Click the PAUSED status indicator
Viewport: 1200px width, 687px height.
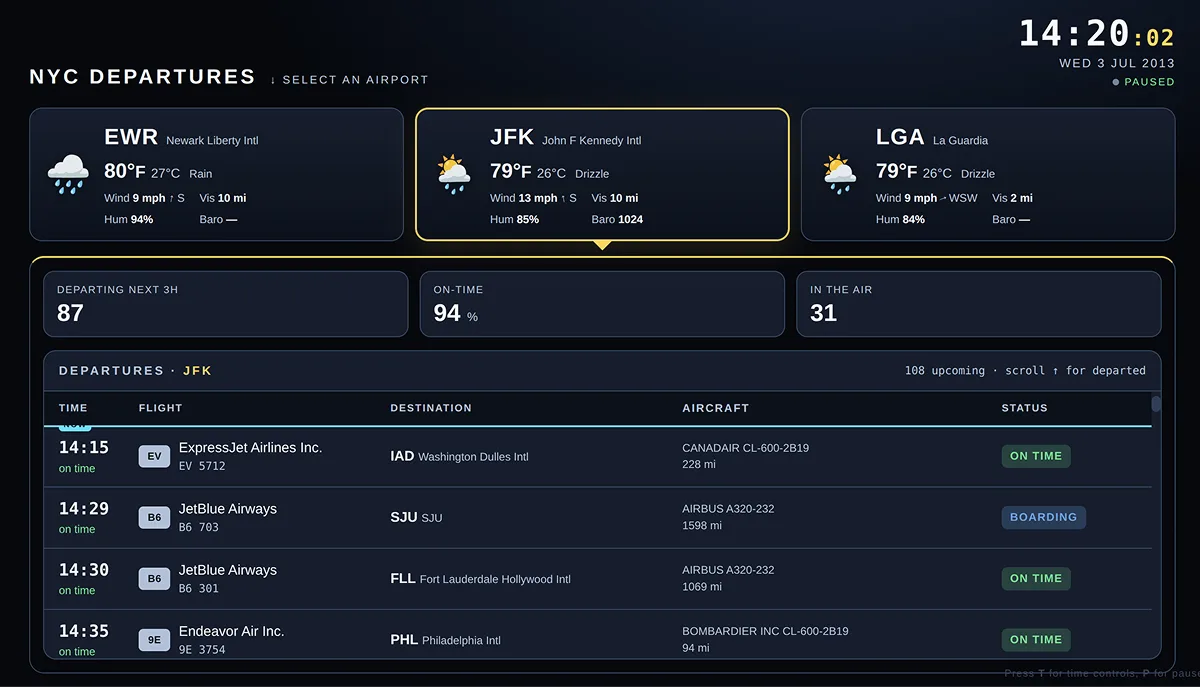(1144, 82)
